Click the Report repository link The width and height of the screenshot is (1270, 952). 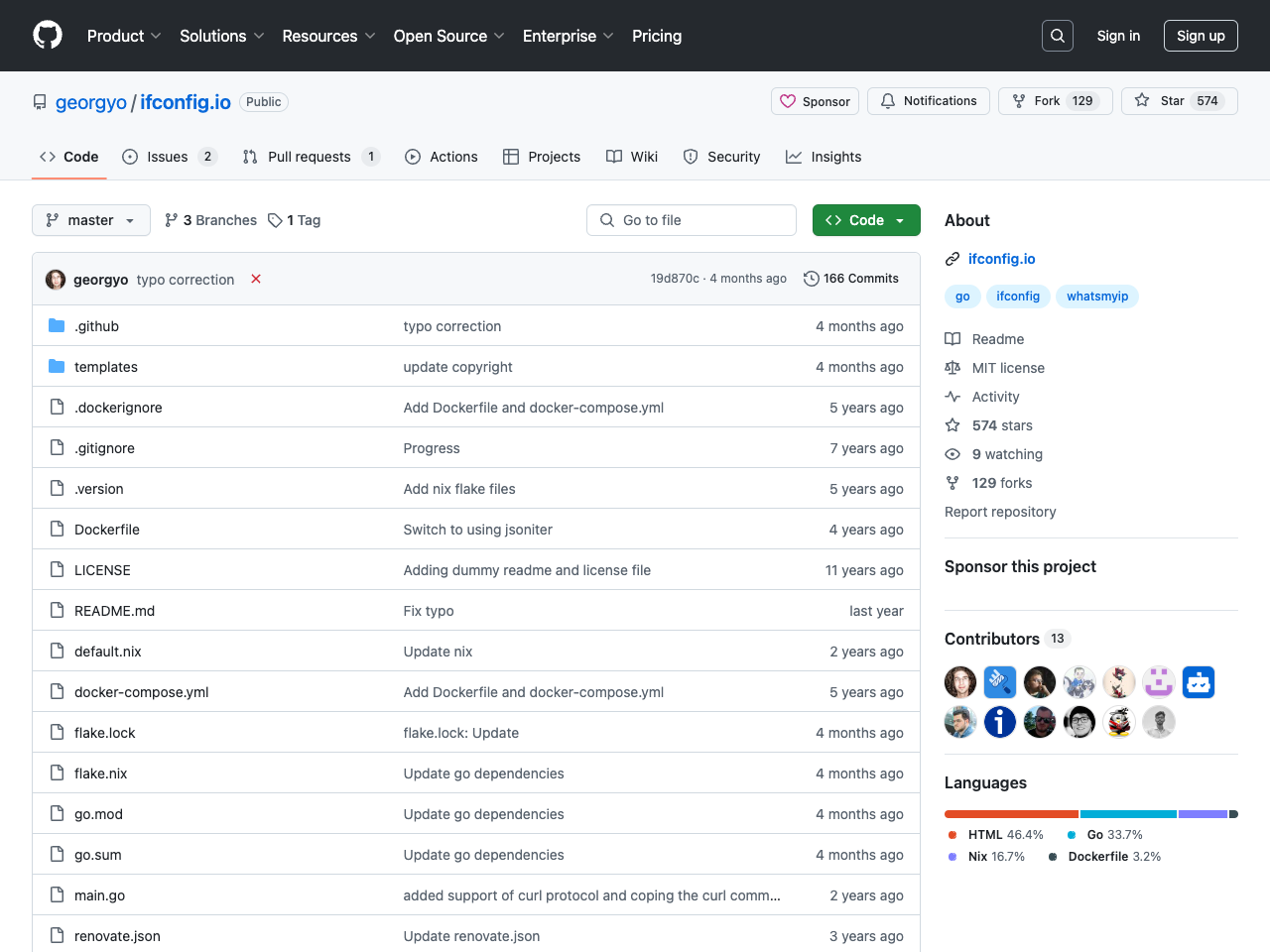pyautogui.click(x=1000, y=512)
